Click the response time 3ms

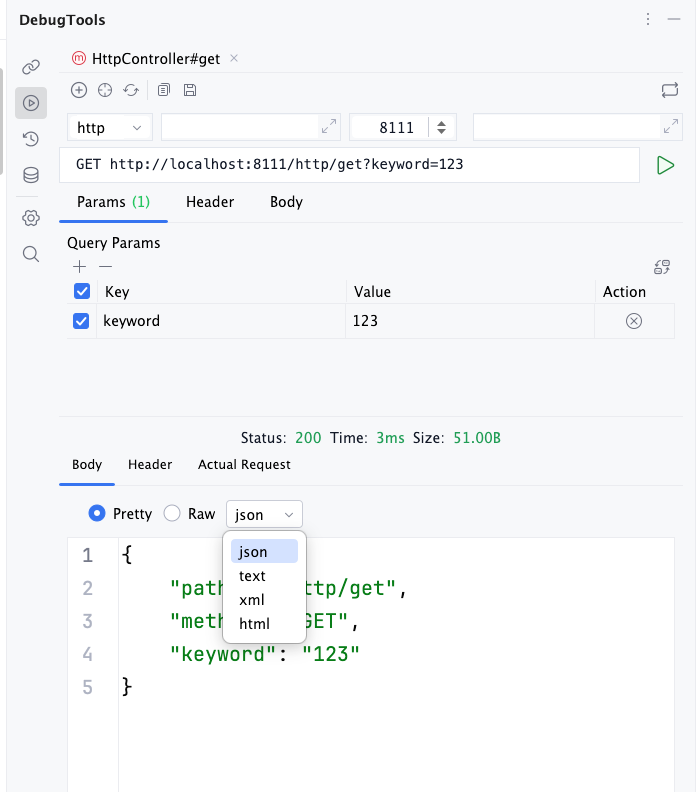click(x=390, y=437)
